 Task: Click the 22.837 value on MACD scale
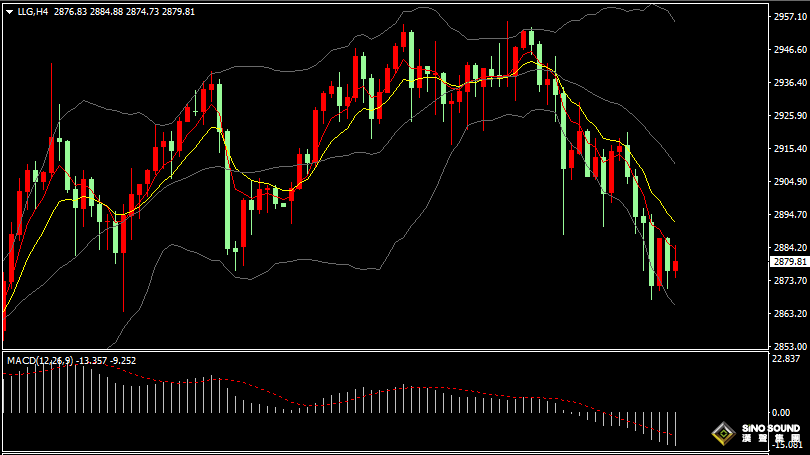(790, 358)
